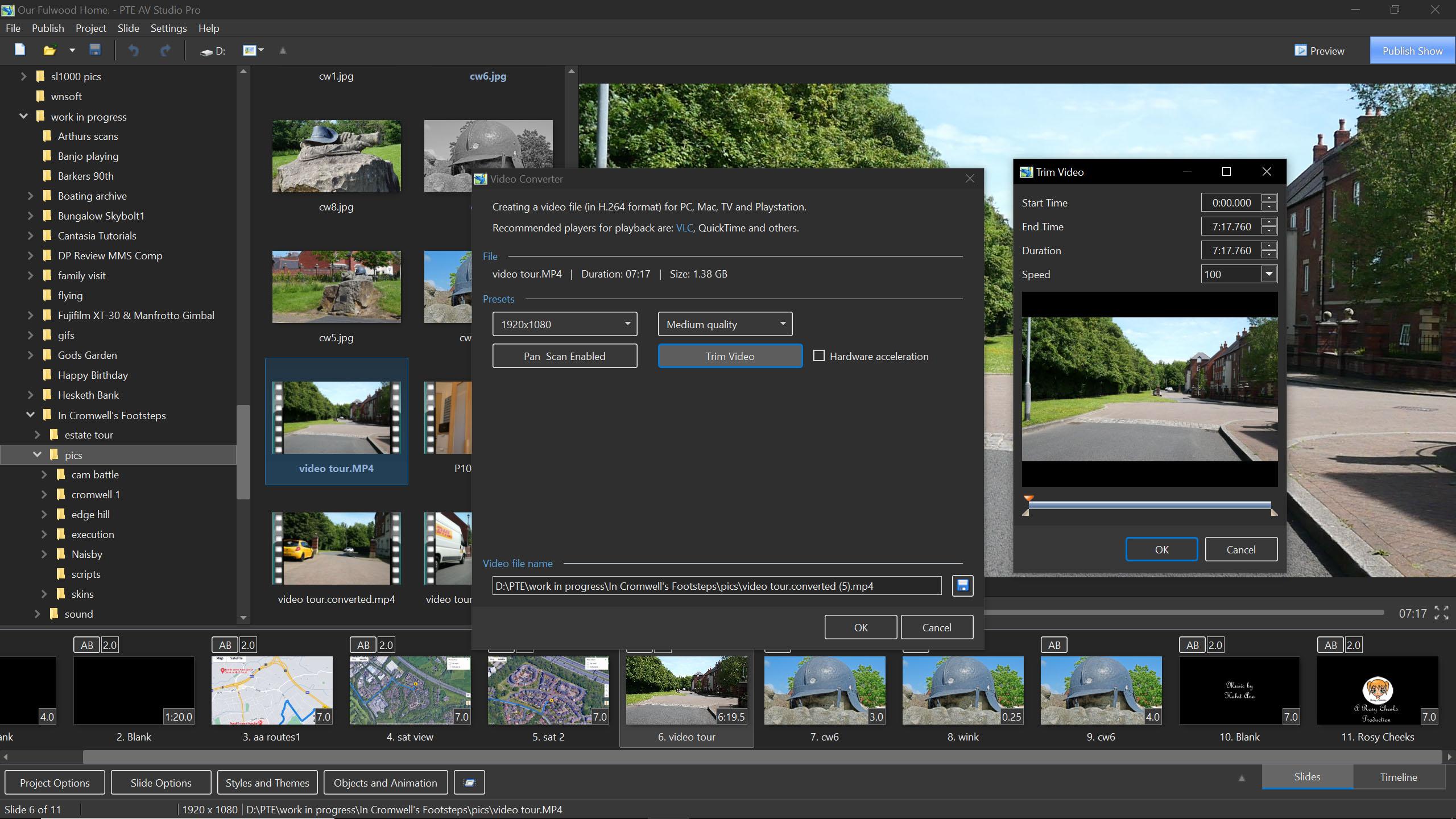The image size is (1456, 819).
Task: Click the Pan Scan Enabled toggle button
Action: (564, 356)
